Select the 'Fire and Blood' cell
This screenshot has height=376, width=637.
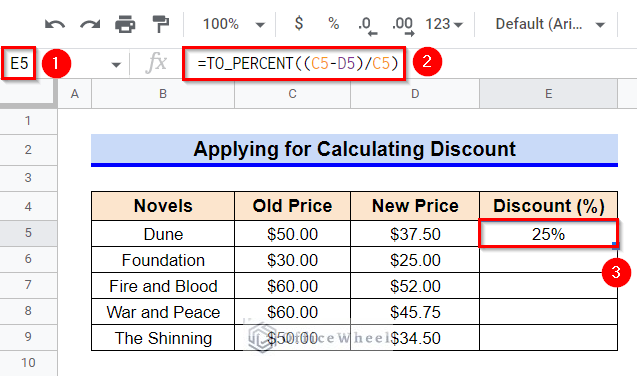pyautogui.click(x=163, y=286)
